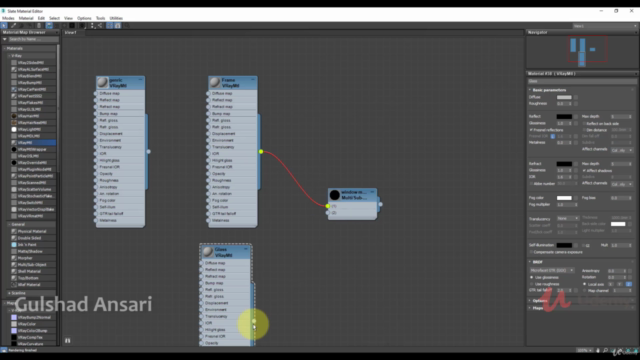Select Local axis radio button
This screenshot has width=640, height=360.
(584, 284)
